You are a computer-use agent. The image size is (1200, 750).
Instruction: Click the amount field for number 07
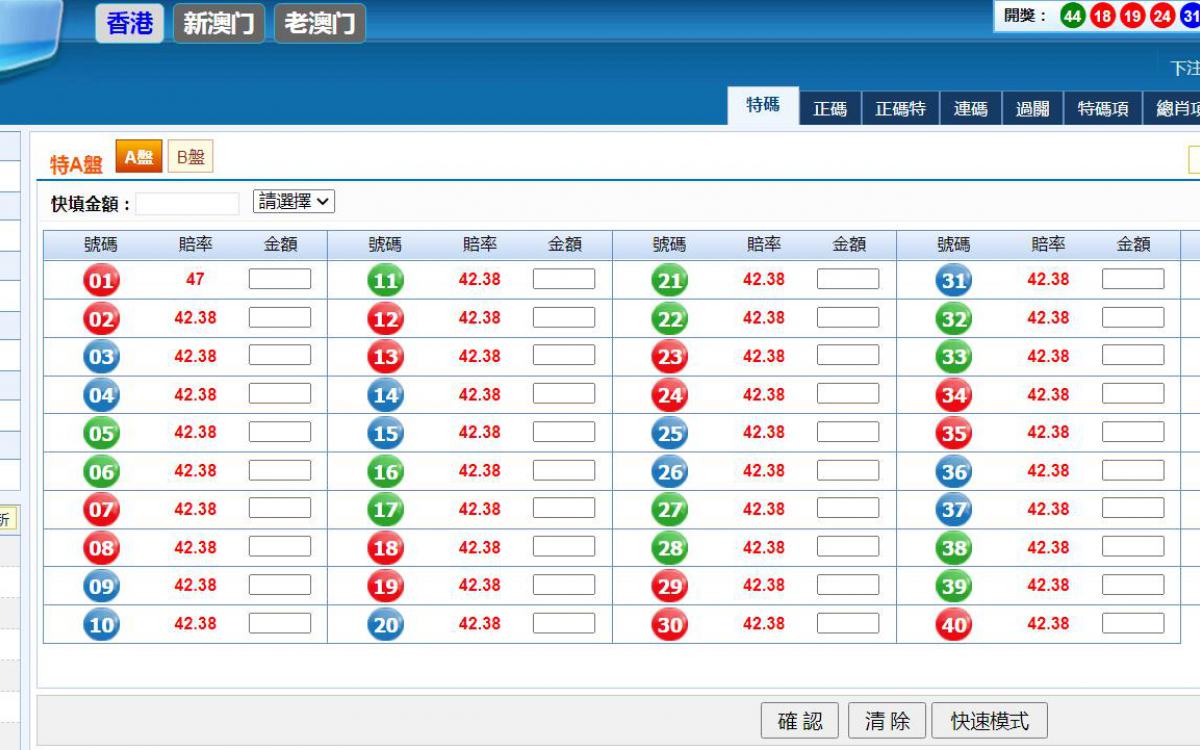(x=280, y=508)
